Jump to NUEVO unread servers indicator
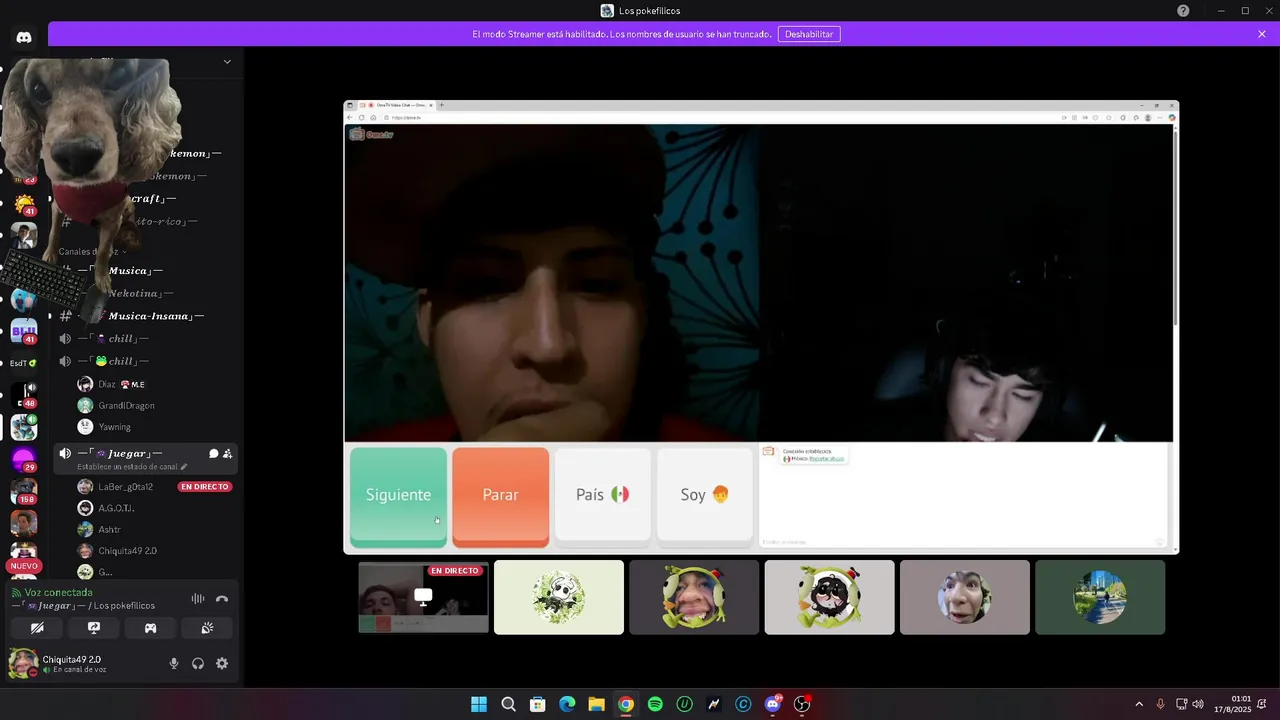 [x=24, y=566]
